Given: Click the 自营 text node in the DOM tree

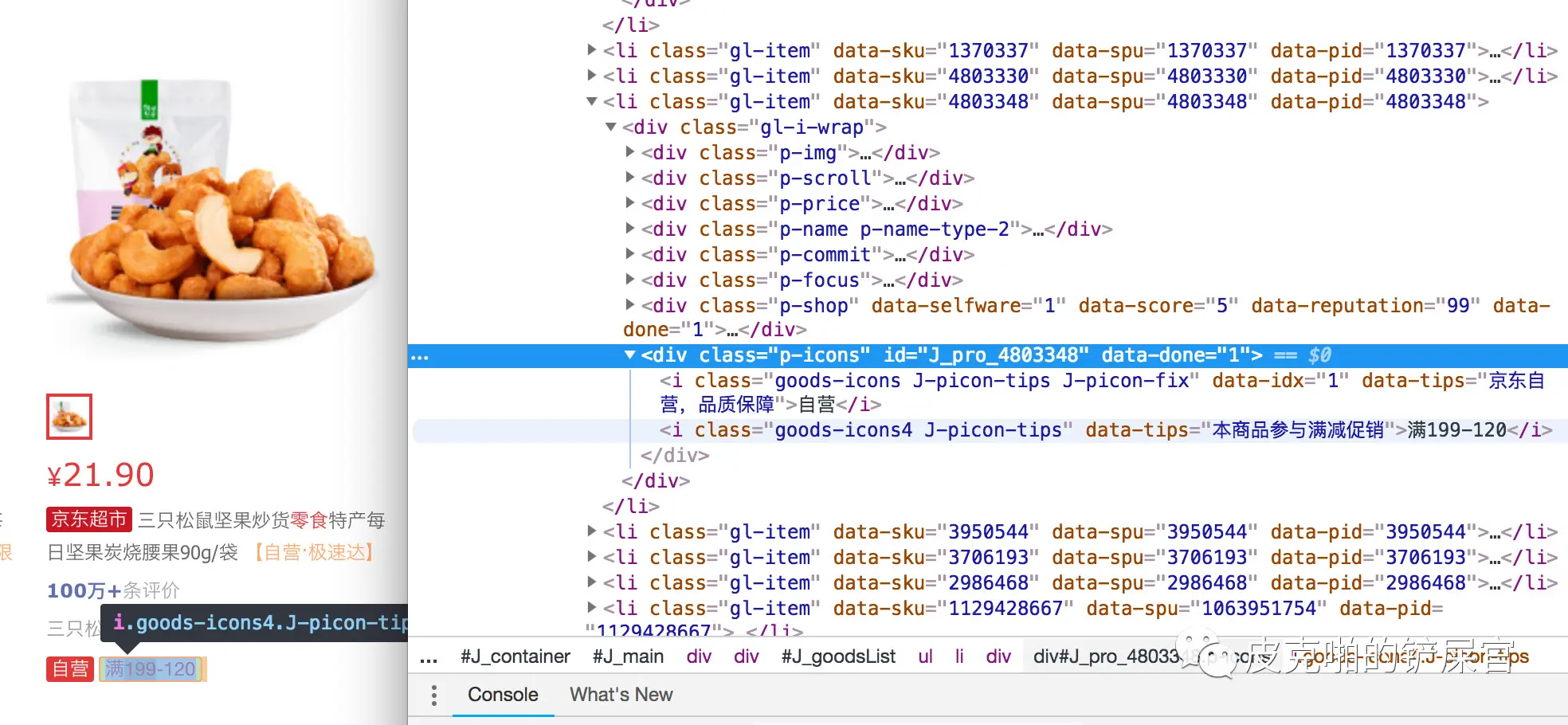Looking at the screenshot, I should pyautogui.click(x=817, y=405).
